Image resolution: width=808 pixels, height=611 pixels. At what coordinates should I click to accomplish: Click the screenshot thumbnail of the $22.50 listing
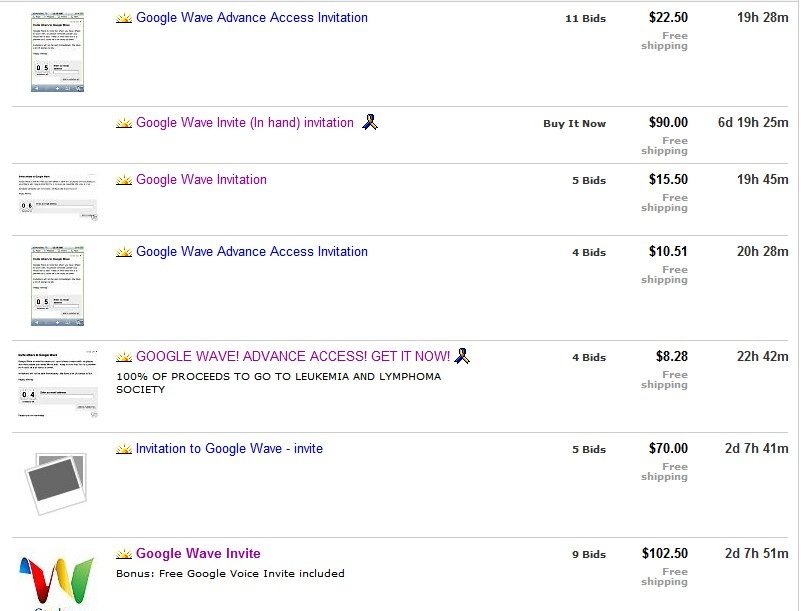coord(57,52)
